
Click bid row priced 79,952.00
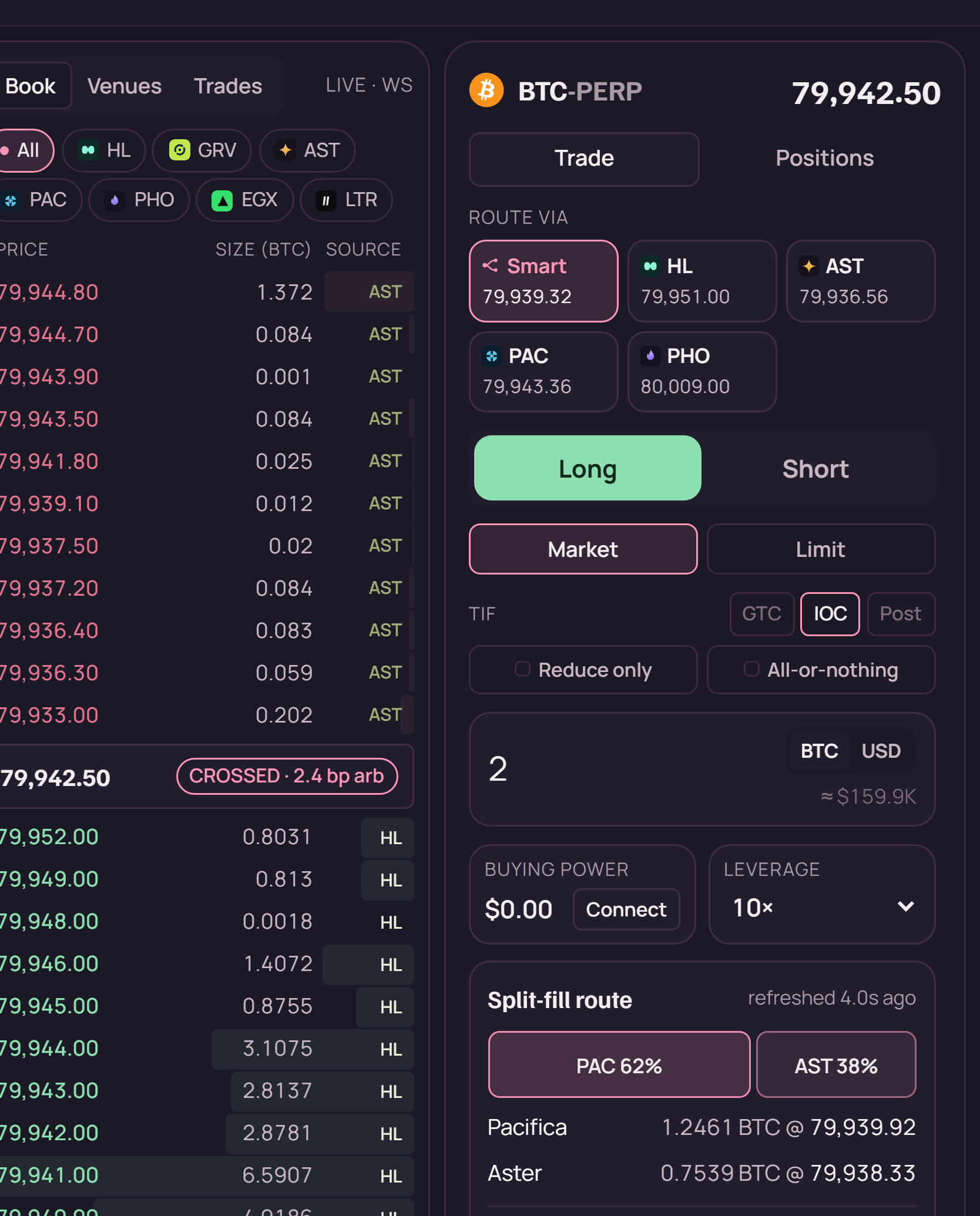pyautogui.click(x=206, y=837)
